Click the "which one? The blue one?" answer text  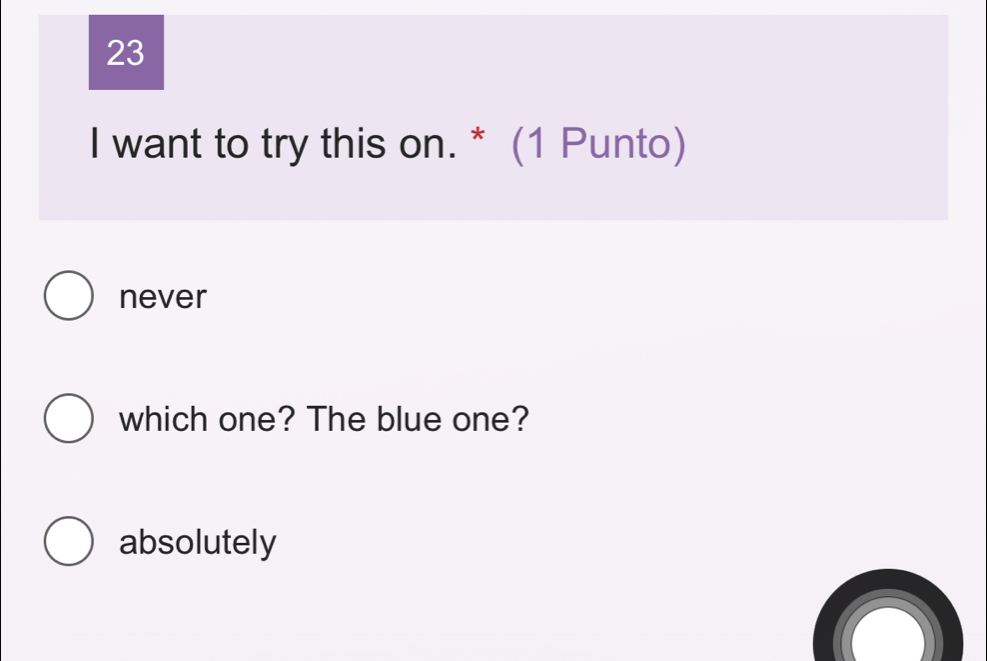tap(323, 419)
